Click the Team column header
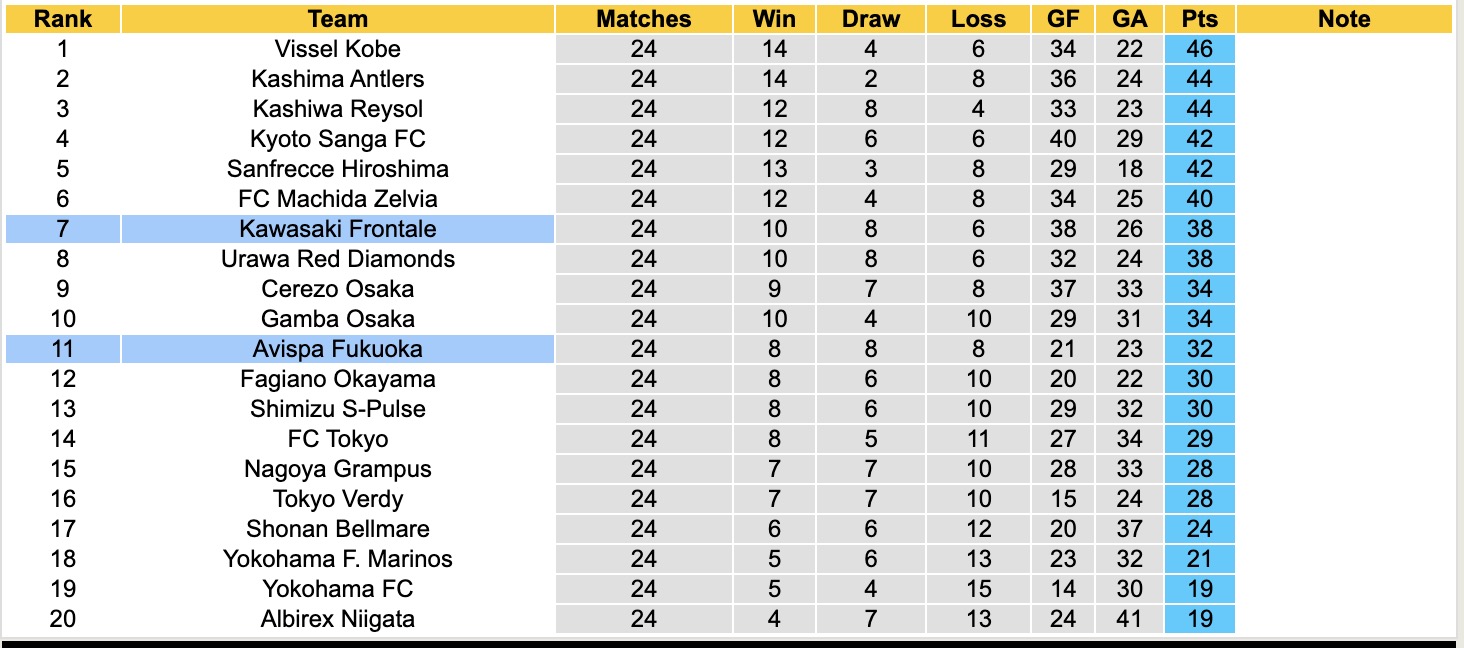This screenshot has height=648, width=1464. (x=338, y=19)
